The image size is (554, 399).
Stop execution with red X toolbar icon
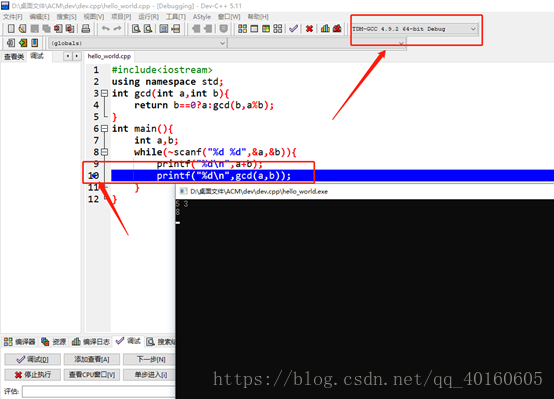tap(309, 29)
